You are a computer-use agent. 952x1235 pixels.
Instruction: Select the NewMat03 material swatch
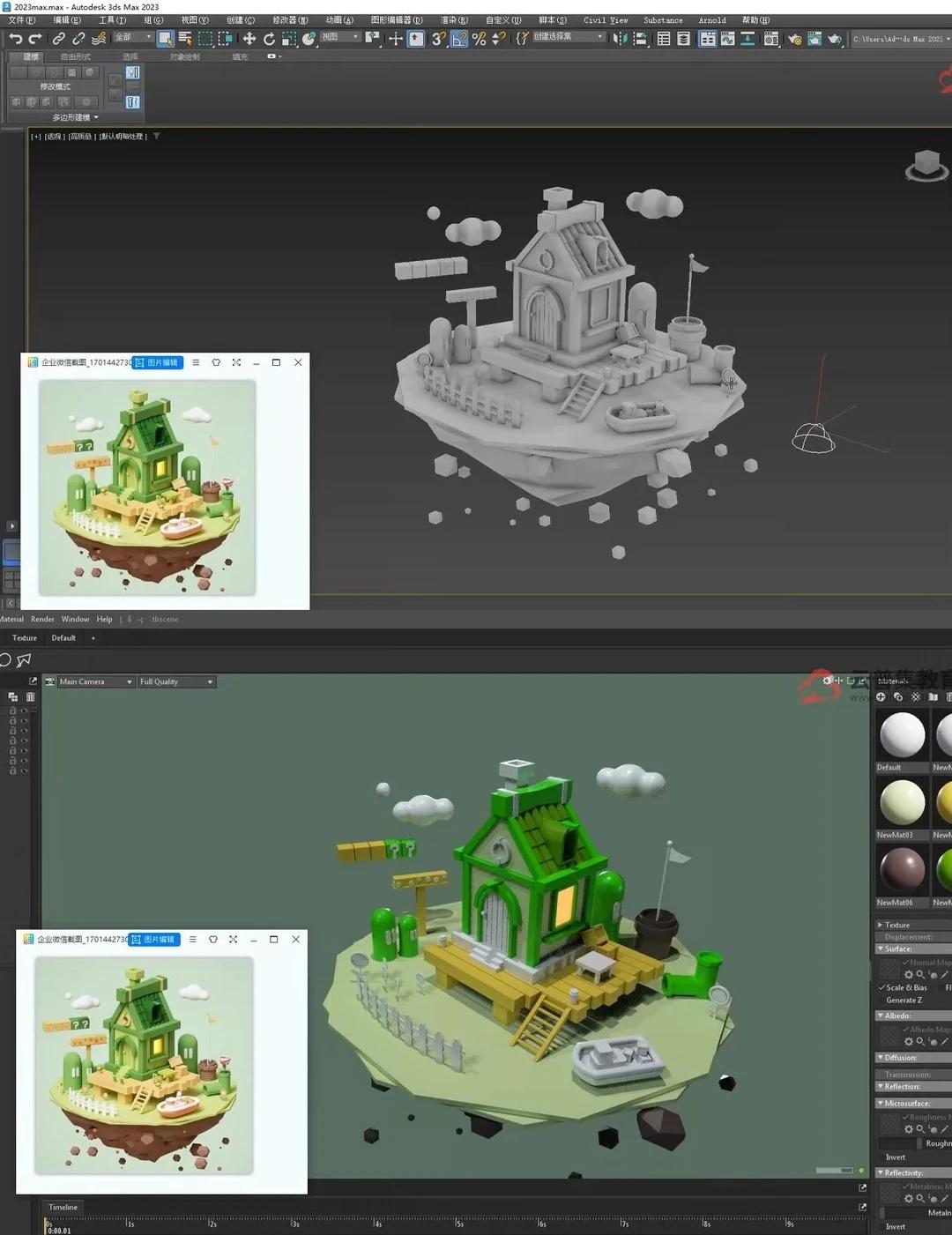pos(902,802)
